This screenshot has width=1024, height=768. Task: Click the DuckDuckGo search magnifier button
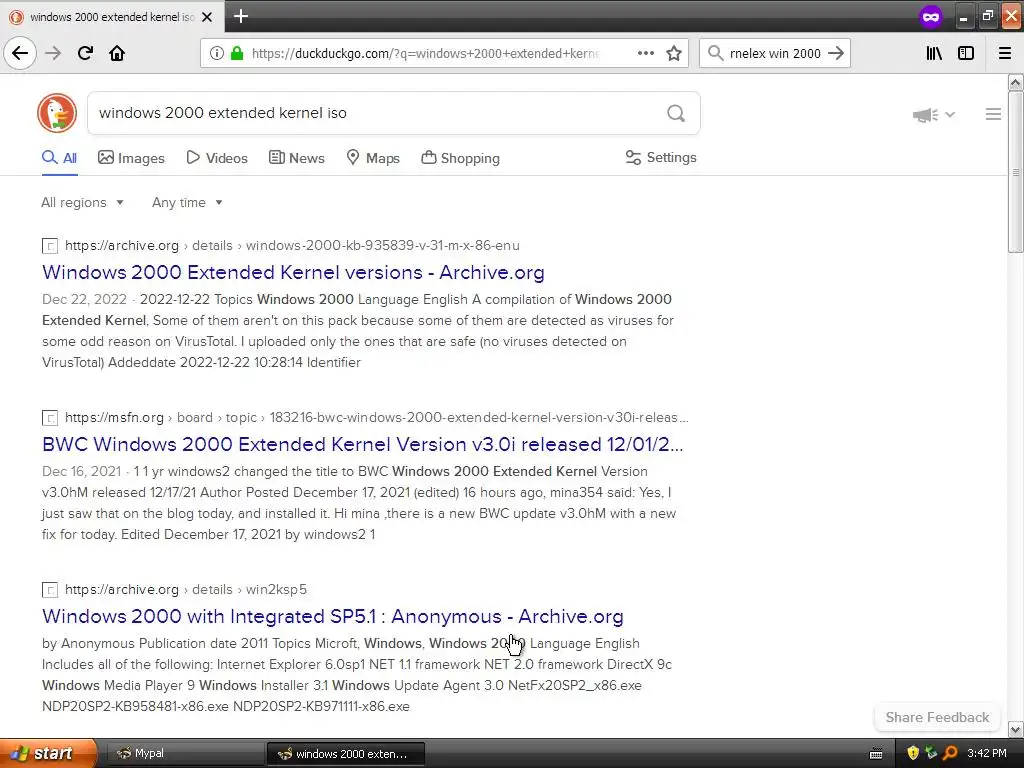click(676, 114)
